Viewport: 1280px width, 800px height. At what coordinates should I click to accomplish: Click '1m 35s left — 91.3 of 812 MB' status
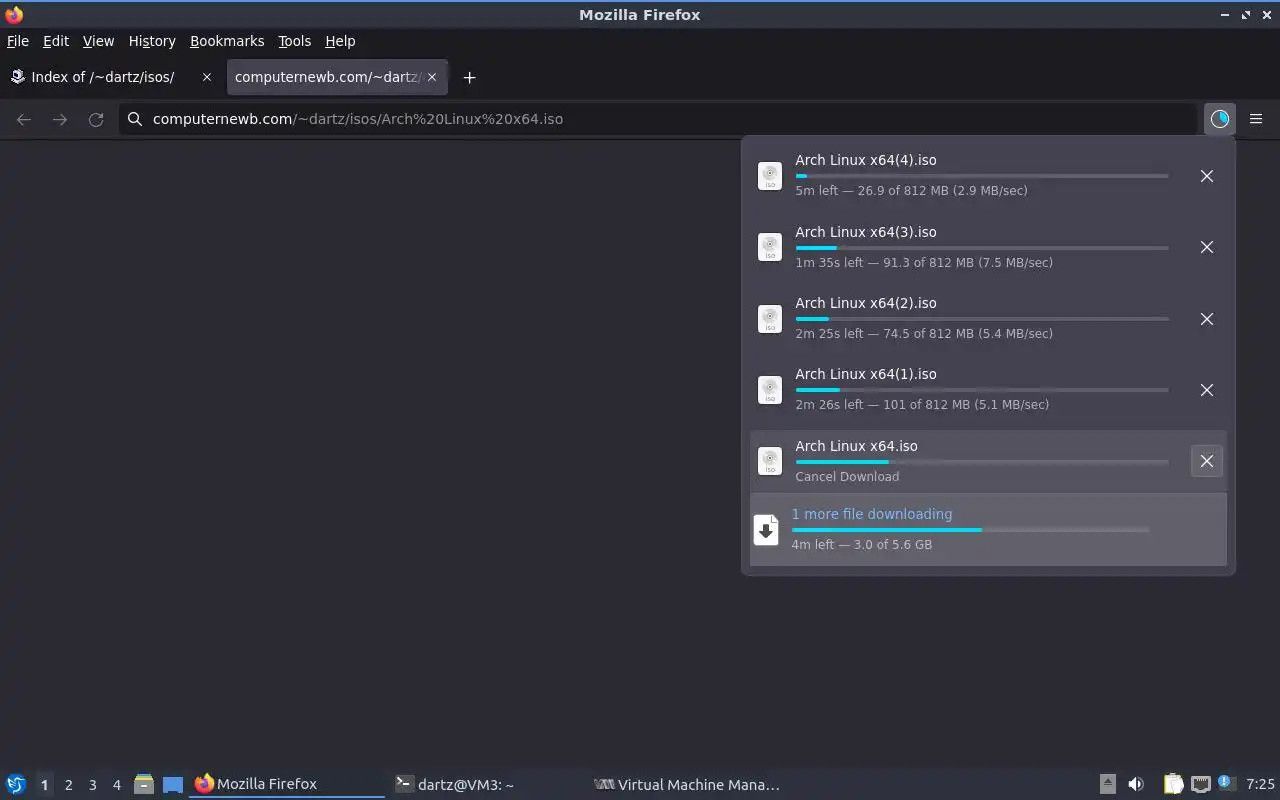click(x=924, y=262)
